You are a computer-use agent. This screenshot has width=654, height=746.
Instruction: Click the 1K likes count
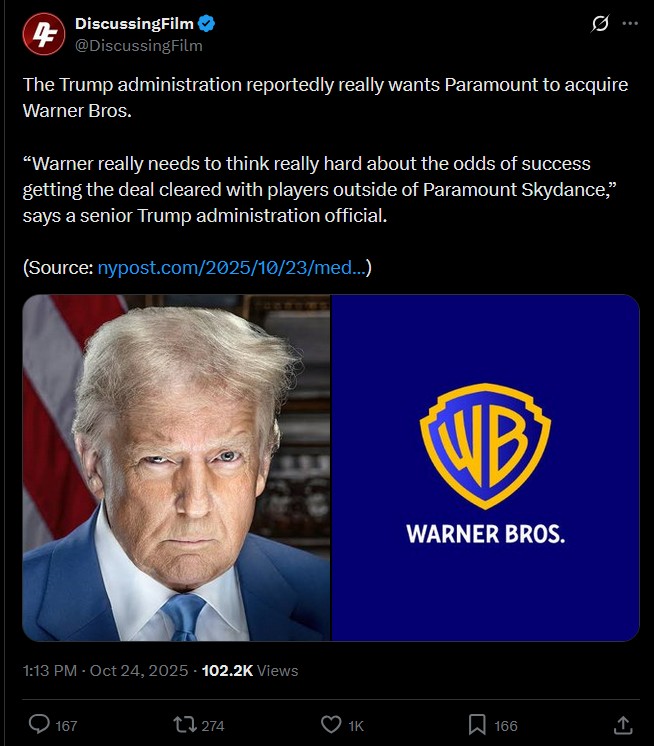pyautogui.click(x=356, y=726)
